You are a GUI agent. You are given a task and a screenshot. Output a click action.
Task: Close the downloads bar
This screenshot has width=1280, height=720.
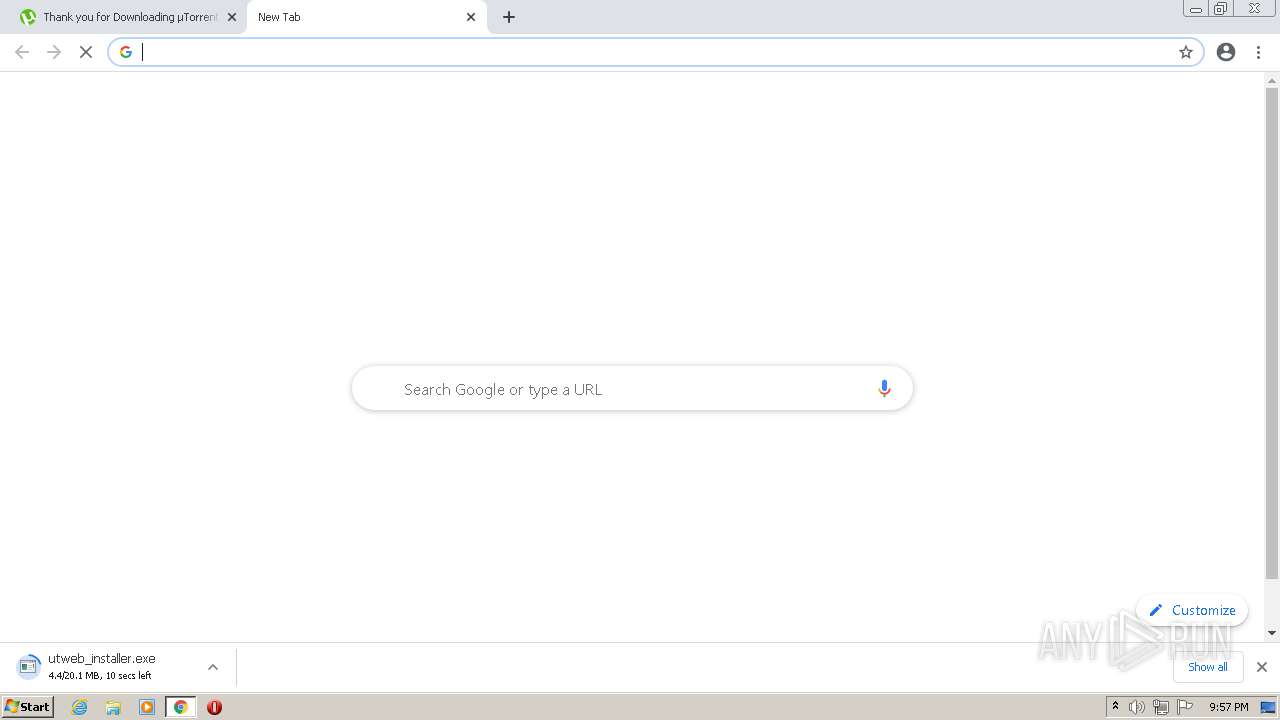(x=1262, y=667)
